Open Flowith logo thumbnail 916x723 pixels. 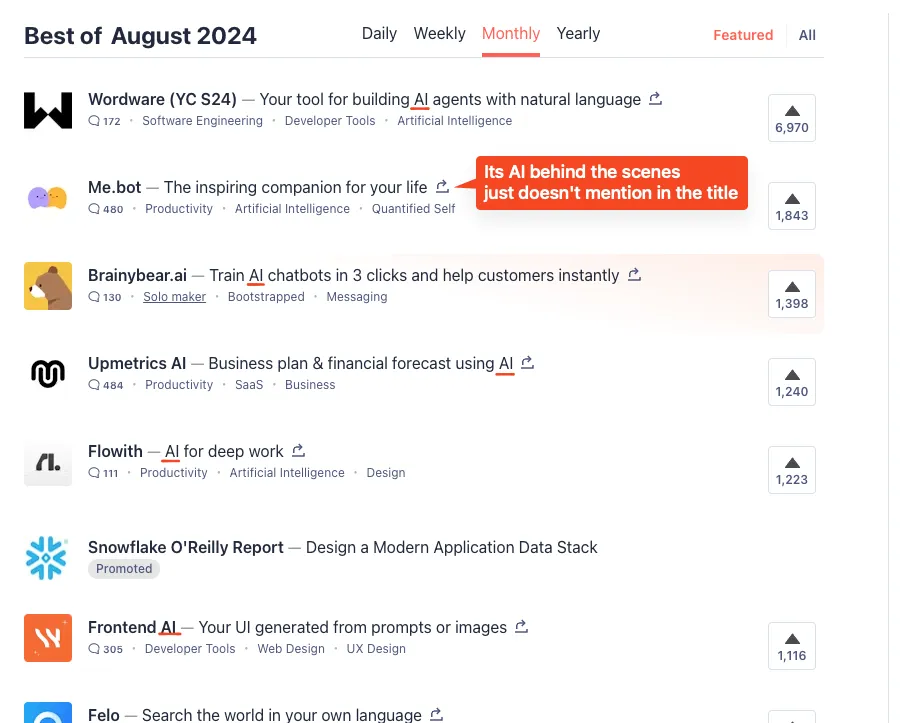48,462
